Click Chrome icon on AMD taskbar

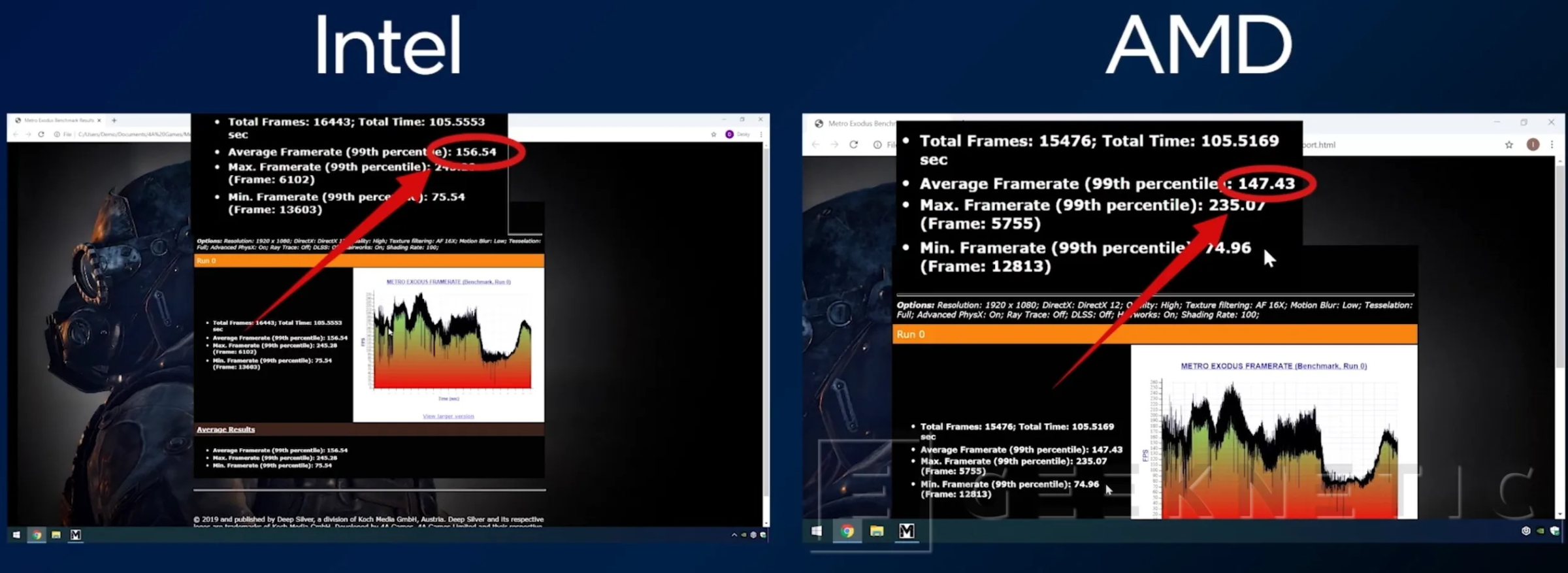[847, 531]
